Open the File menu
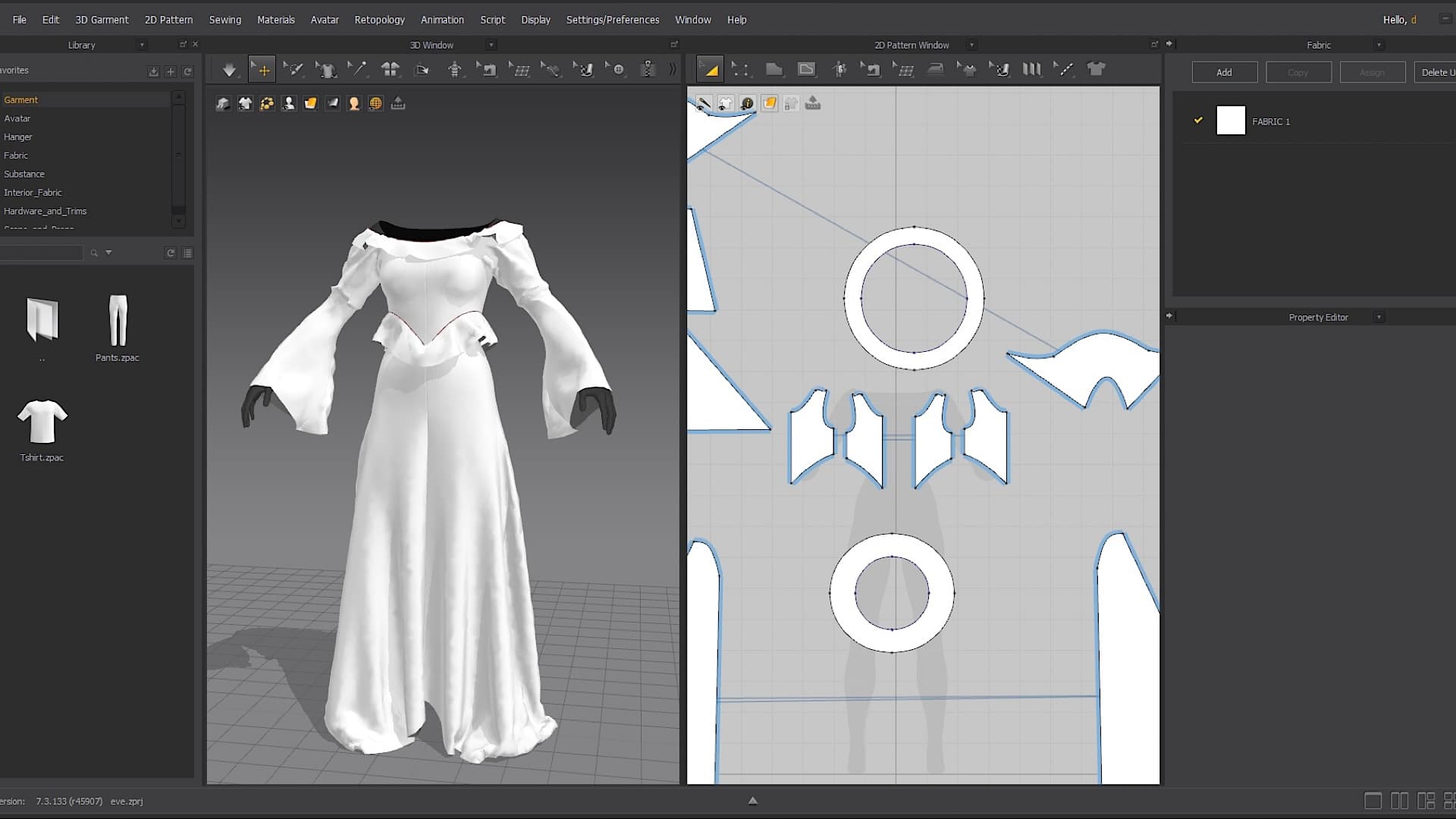 point(20,20)
